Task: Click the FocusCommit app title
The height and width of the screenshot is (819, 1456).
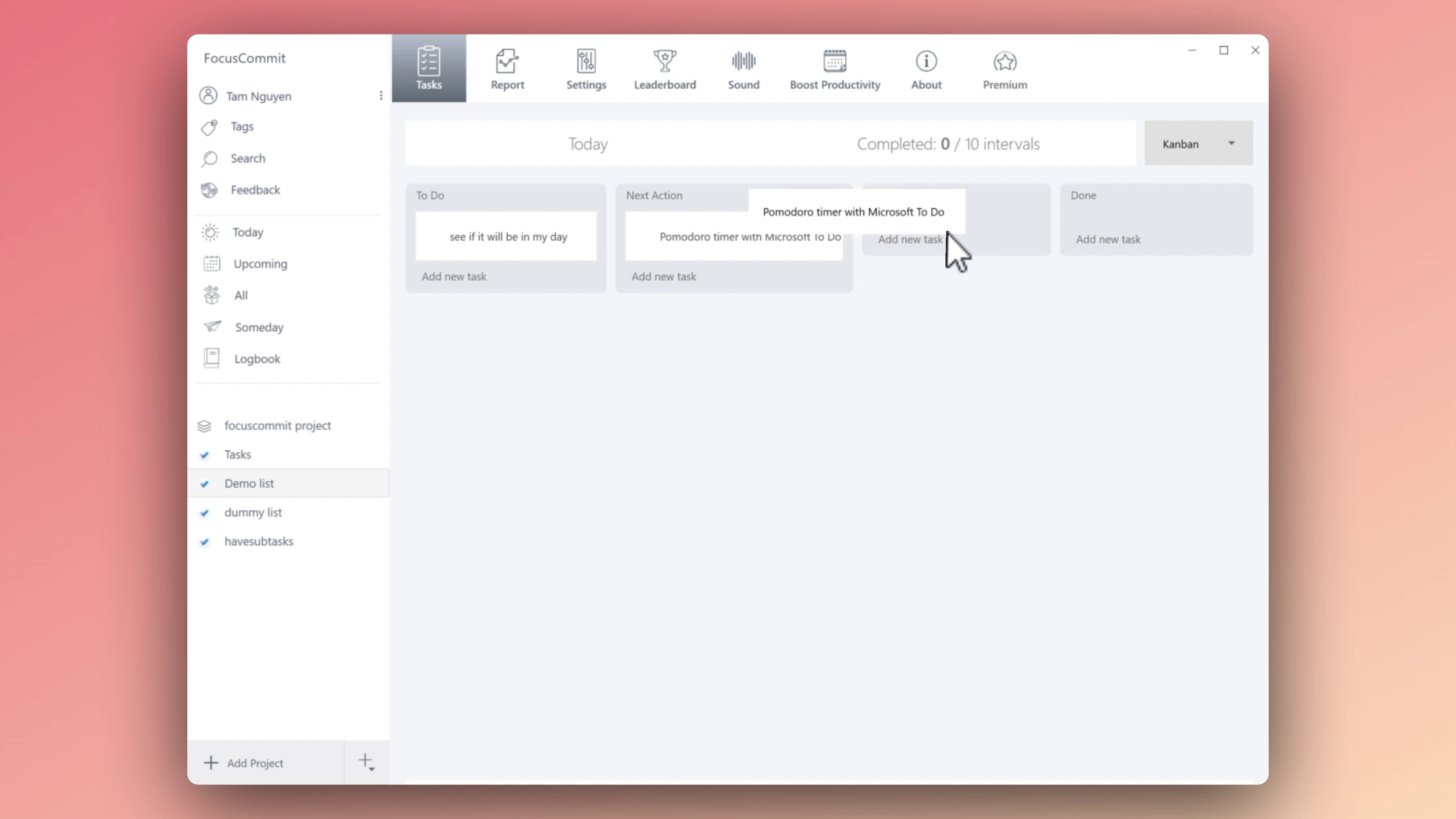Action: (x=245, y=58)
